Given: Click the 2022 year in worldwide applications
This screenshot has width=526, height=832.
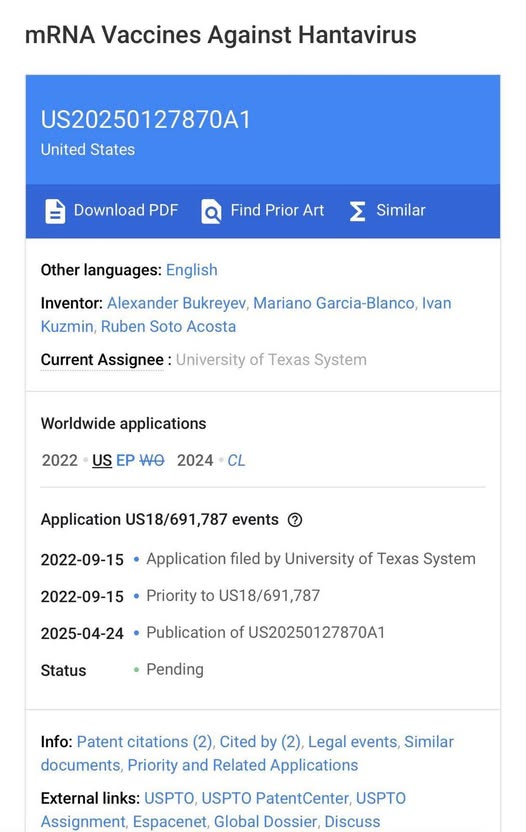Looking at the screenshot, I should point(60,460).
